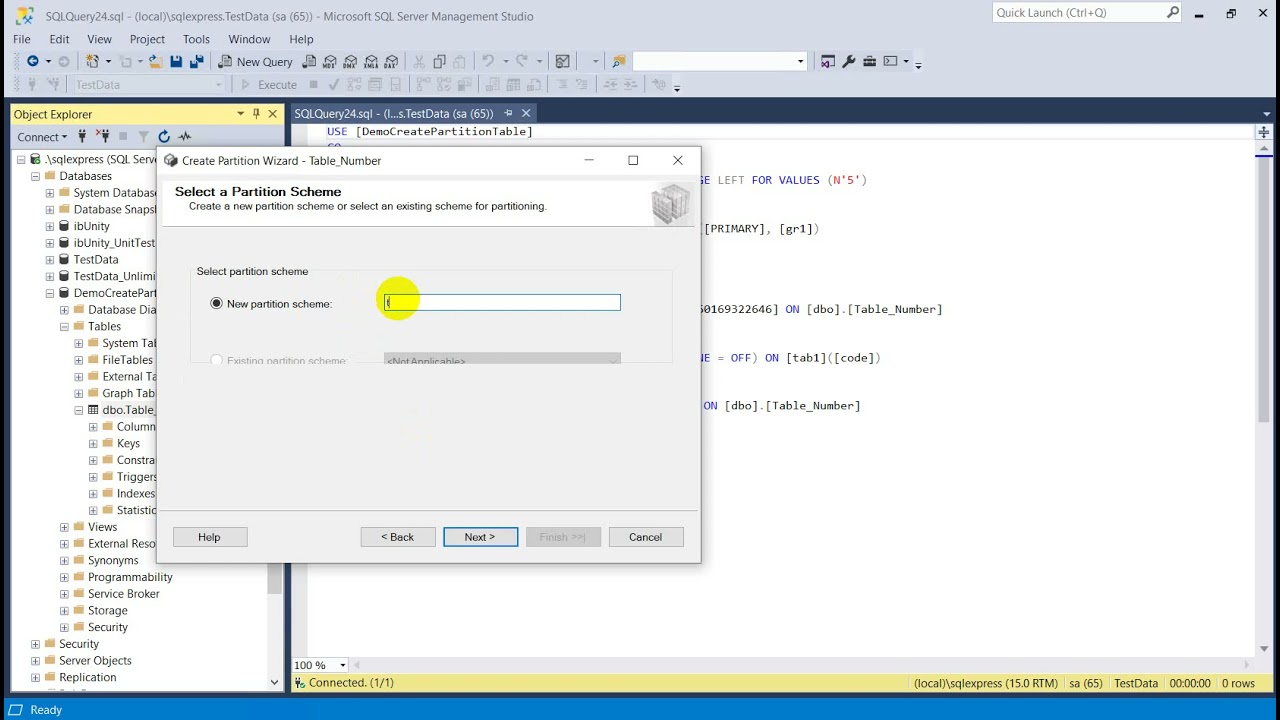This screenshot has width=1280, height=720.
Task: Click the Object Explorer Refresh icon
Action: [164, 136]
